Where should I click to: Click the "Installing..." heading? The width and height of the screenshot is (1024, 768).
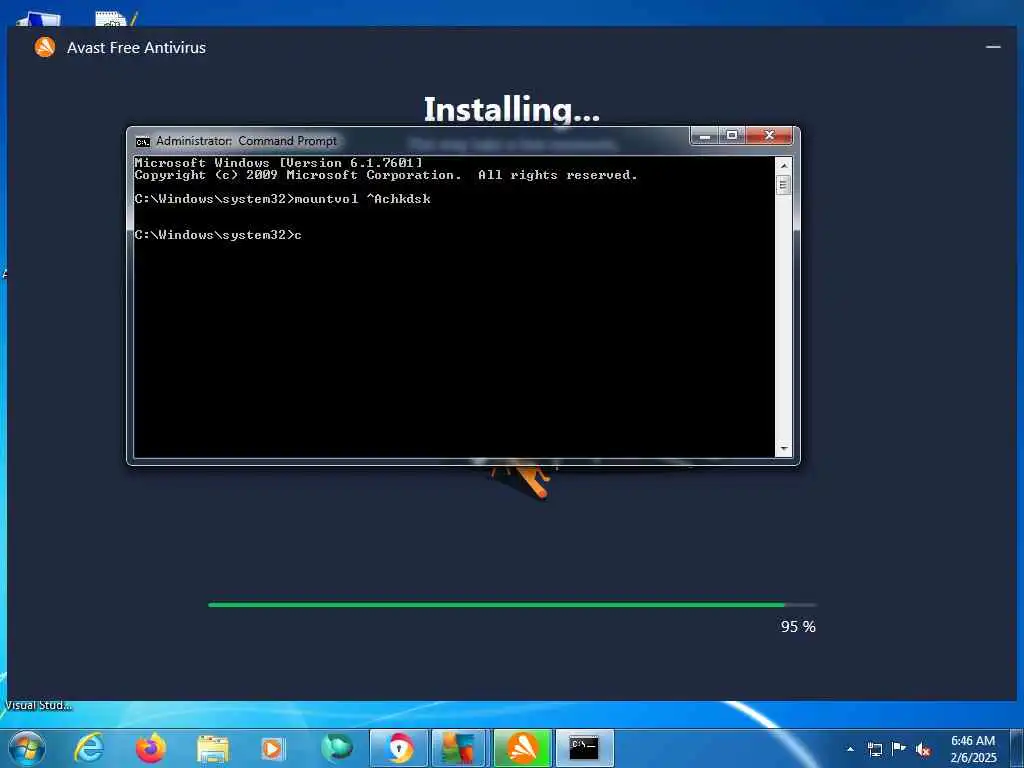[x=511, y=109]
